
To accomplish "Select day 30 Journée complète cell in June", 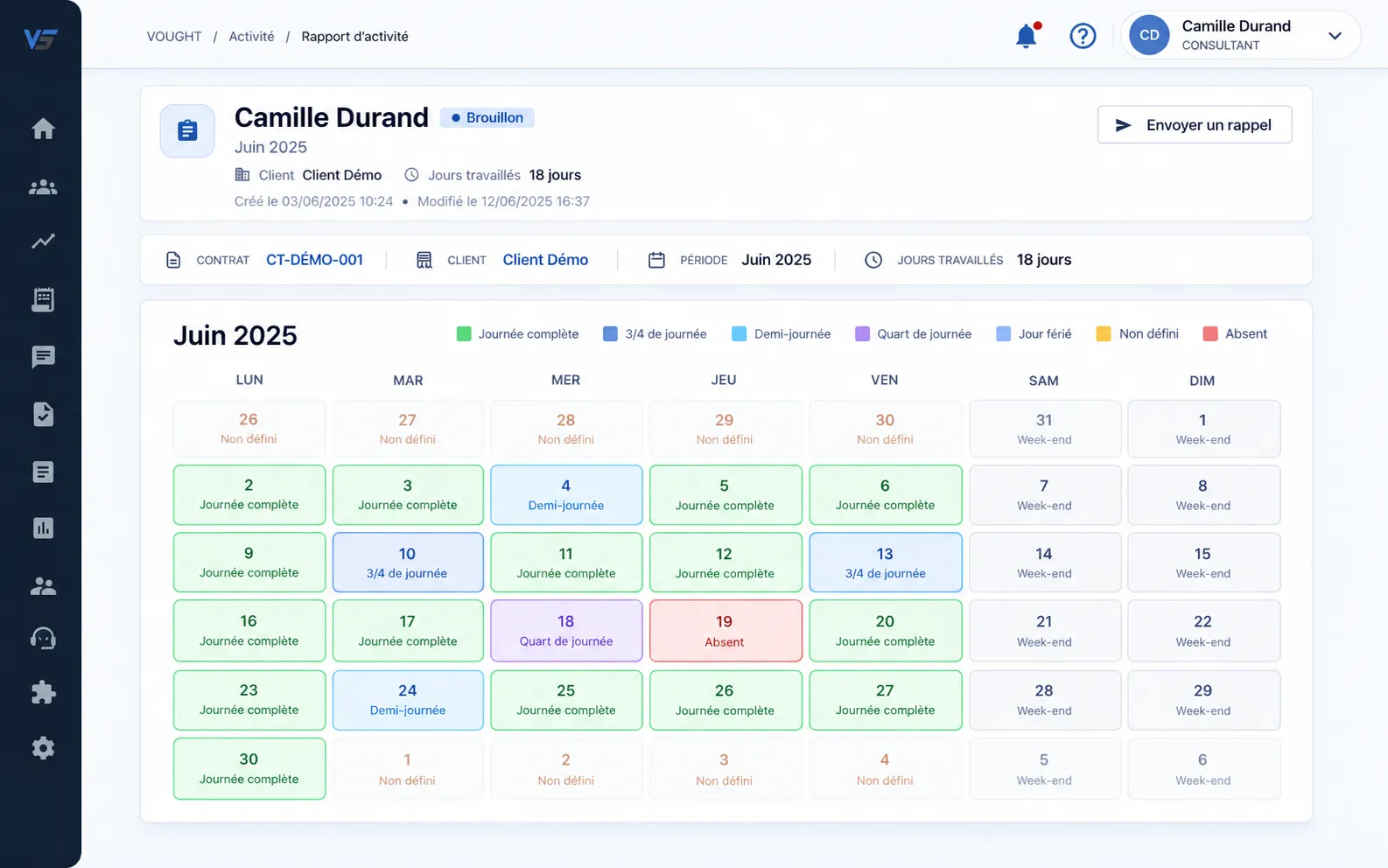I will click(x=249, y=768).
